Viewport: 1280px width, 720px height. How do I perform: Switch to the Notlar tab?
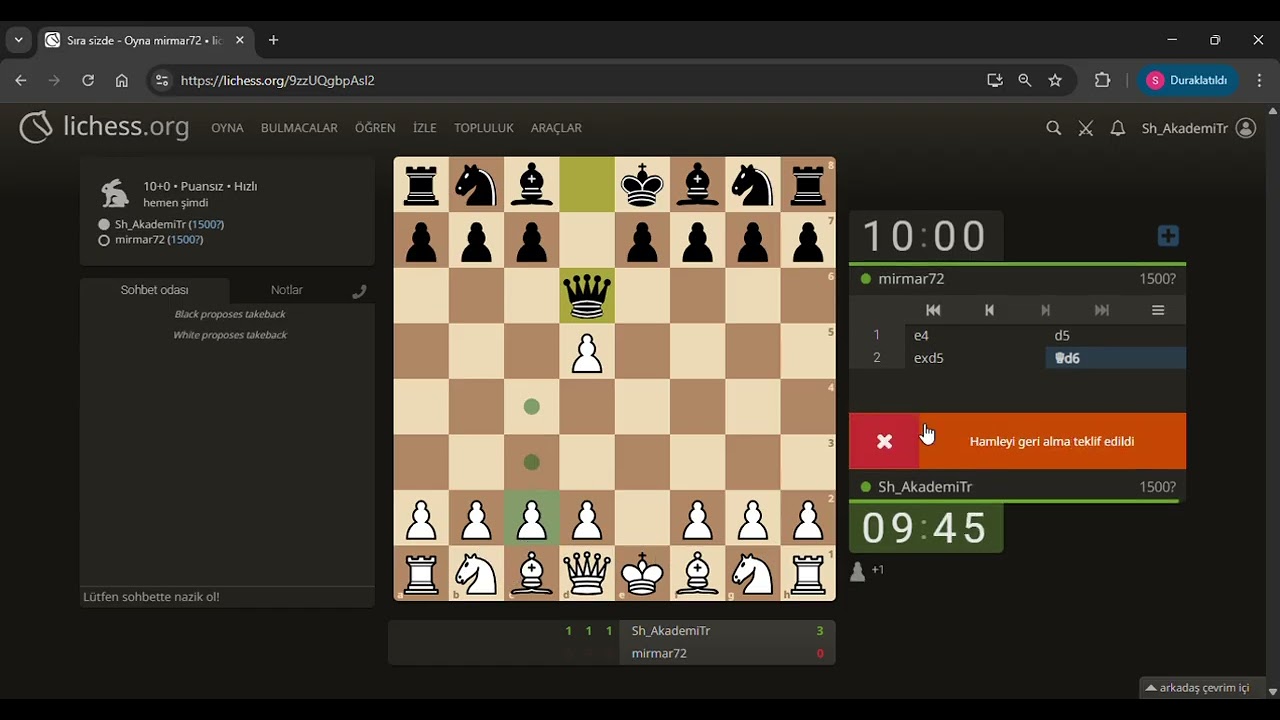(286, 290)
